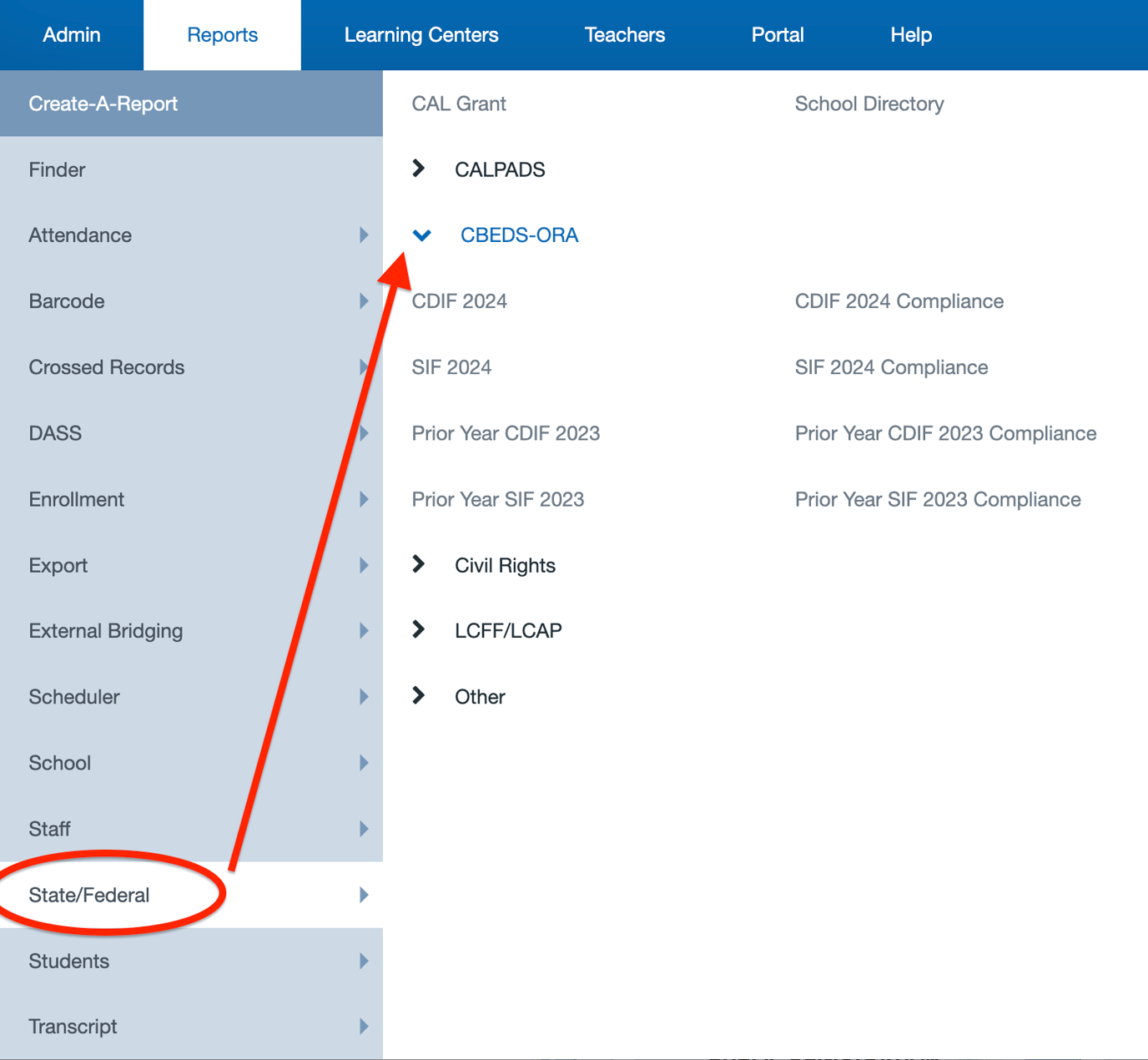The height and width of the screenshot is (1060, 1148).
Task: Collapse the CBEDS-ORA section
Action: pyautogui.click(x=422, y=235)
